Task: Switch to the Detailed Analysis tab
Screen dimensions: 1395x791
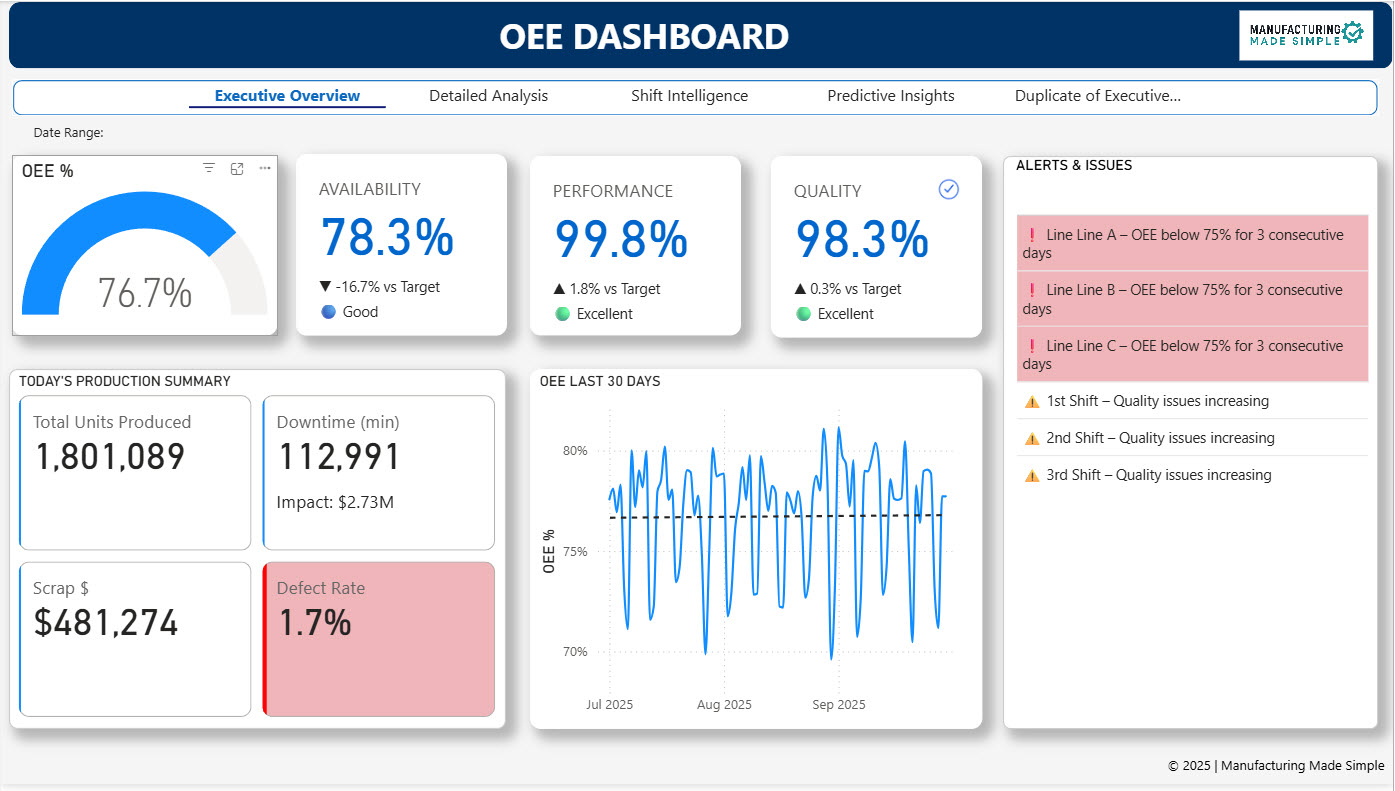Action: (488, 95)
